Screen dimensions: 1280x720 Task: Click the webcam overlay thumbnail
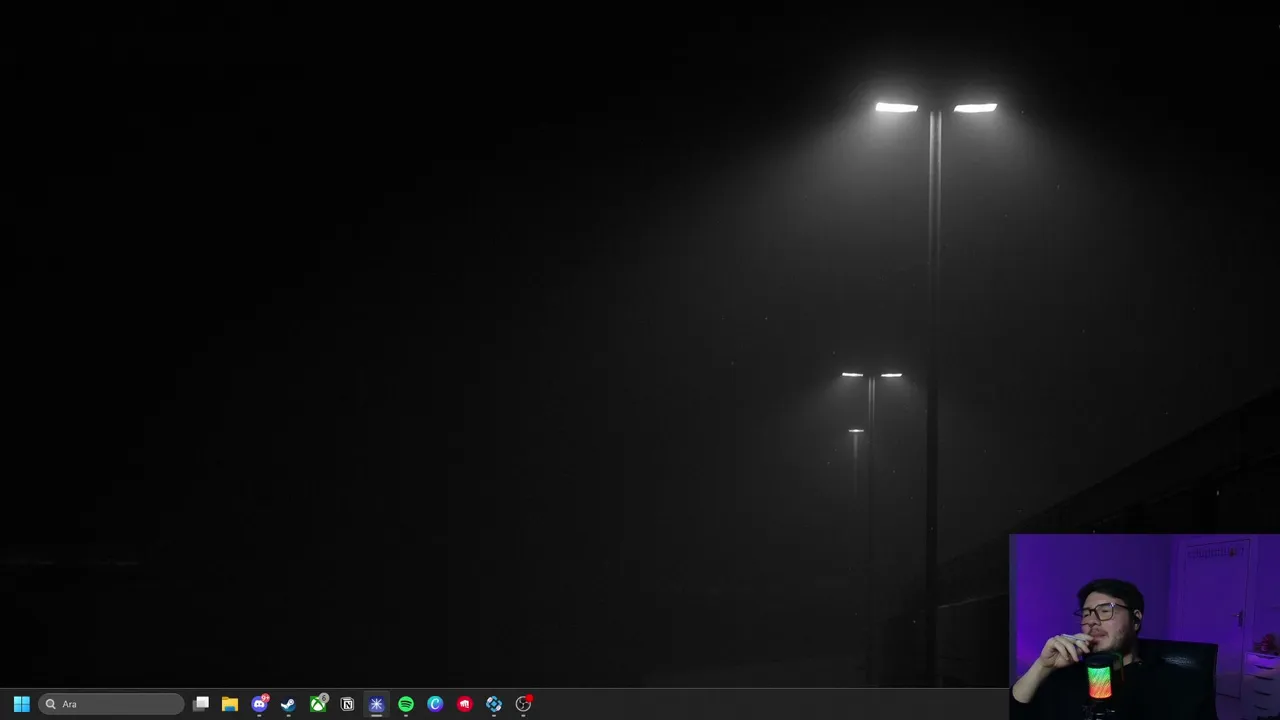pos(1144,627)
